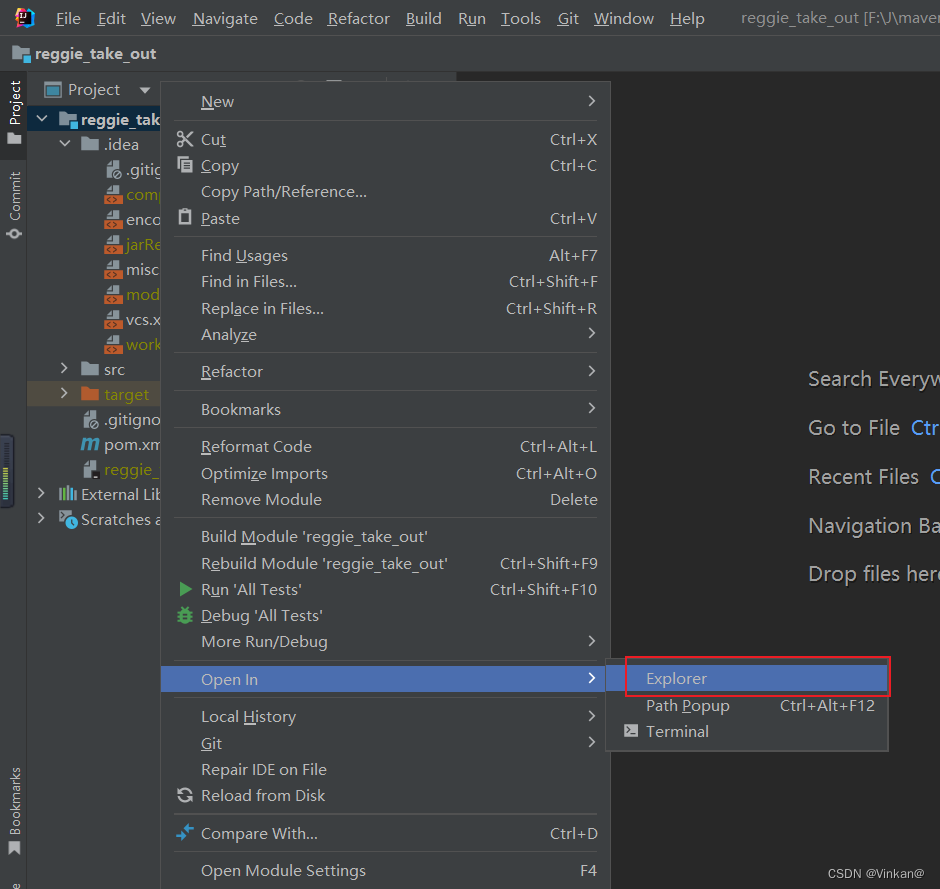The image size is (940, 889).
Task: Click the refresh icon beside Reload from Disk
Action: coord(184,795)
